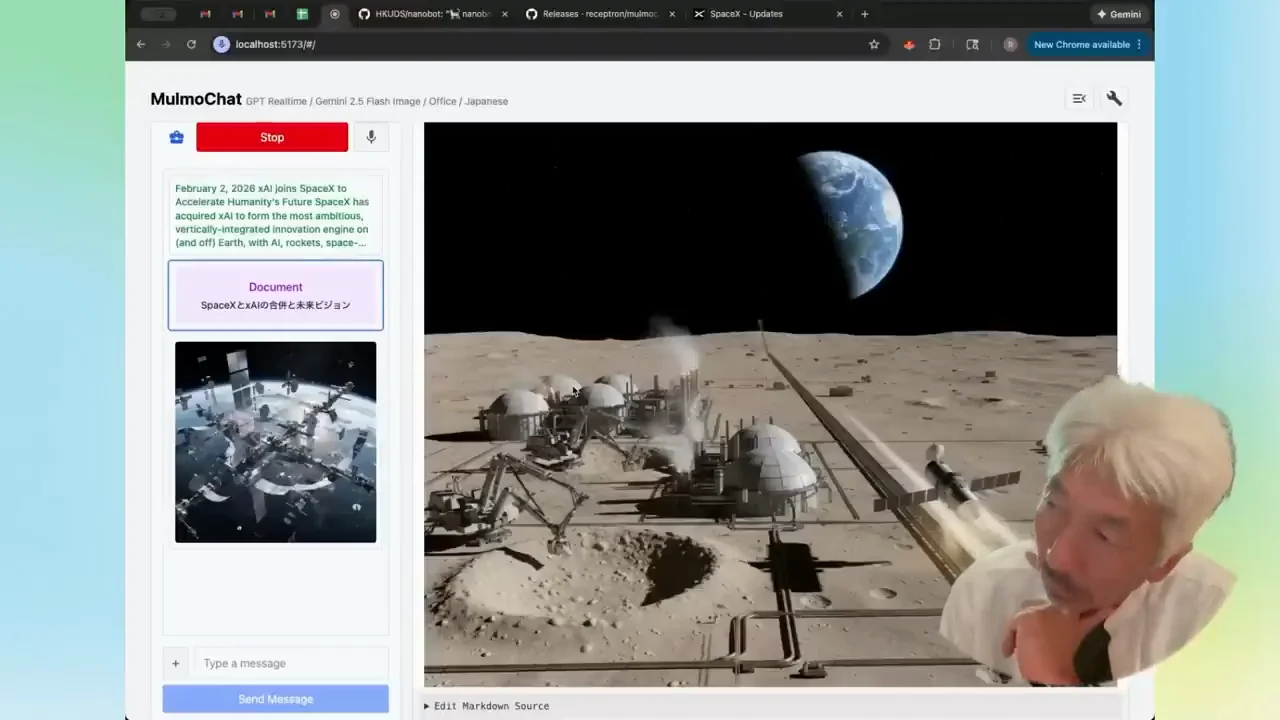Open the Chrome media/search panel icon
The width and height of the screenshot is (1280, 720).
pyautogui.click(x=972, y=44)
